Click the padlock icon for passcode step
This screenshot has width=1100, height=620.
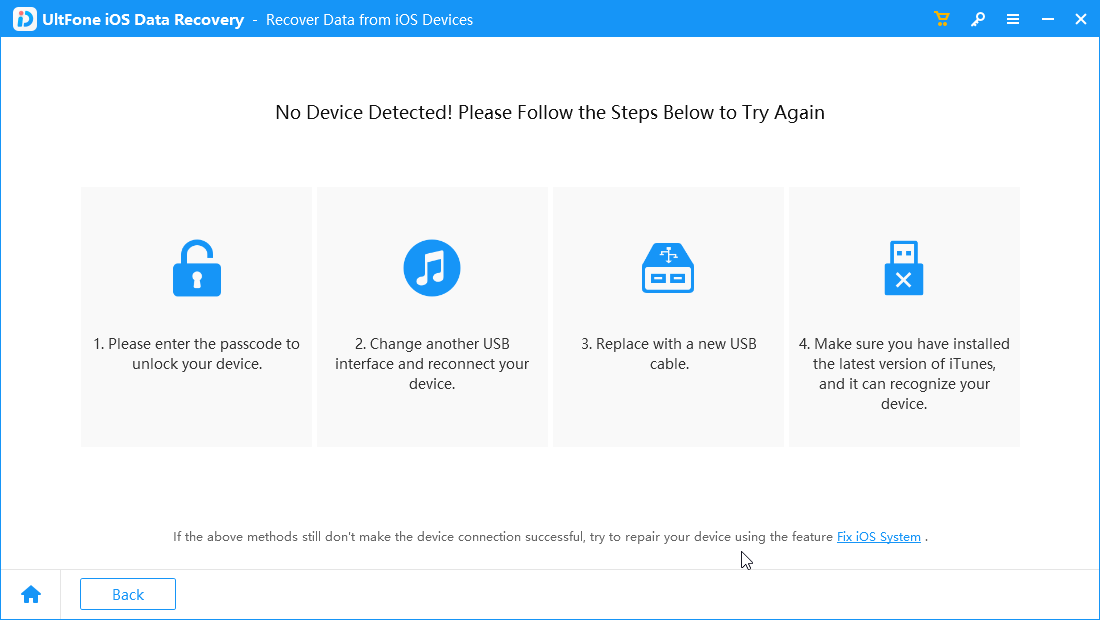coord(196,267)
